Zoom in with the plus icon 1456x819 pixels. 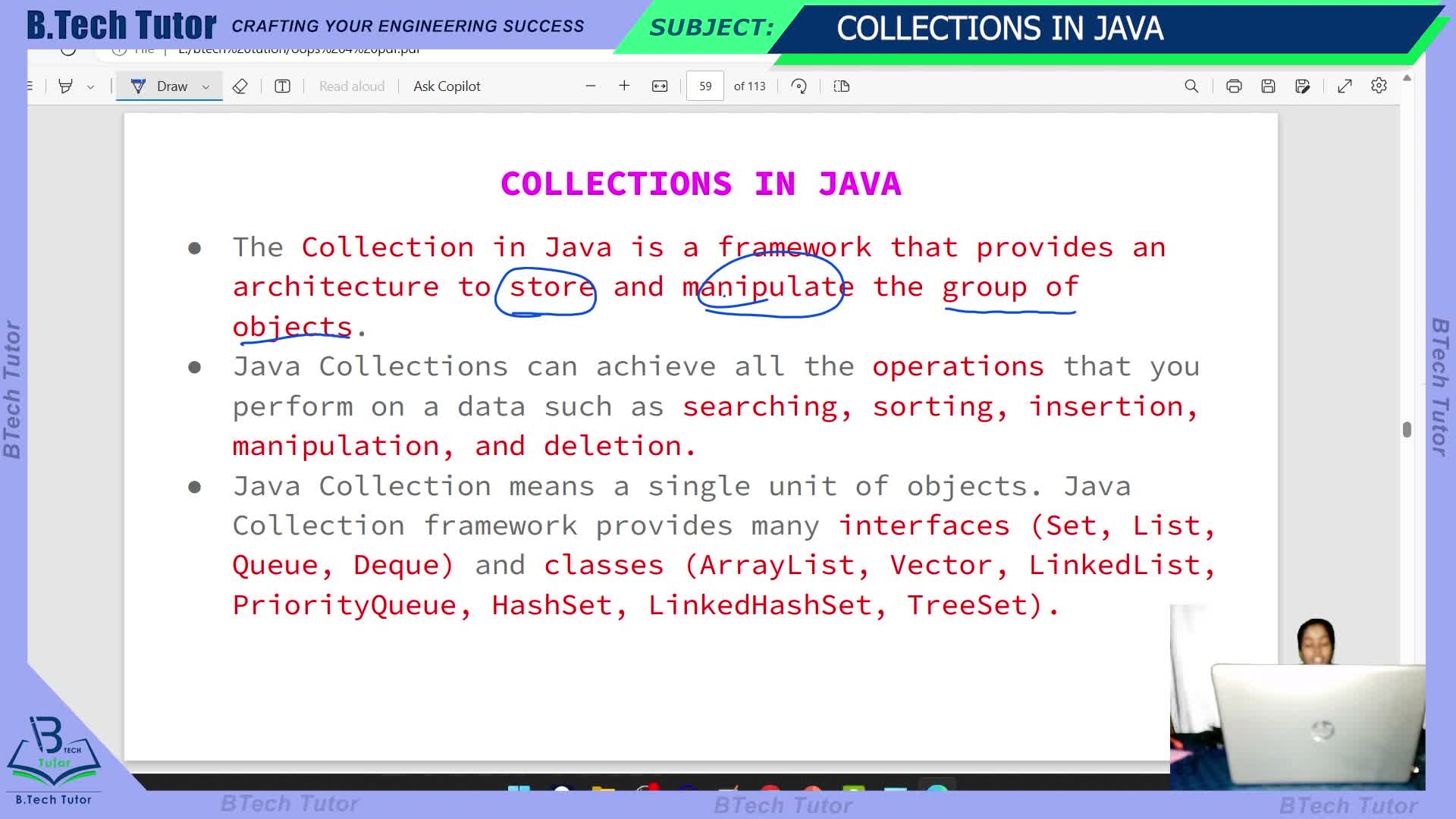(624, 86)
